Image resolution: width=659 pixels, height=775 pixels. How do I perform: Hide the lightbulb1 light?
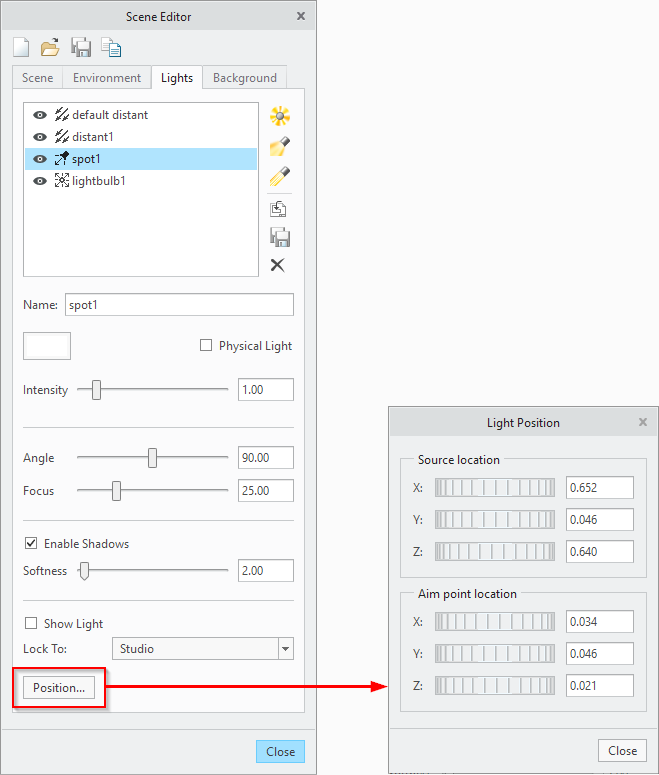40,181
